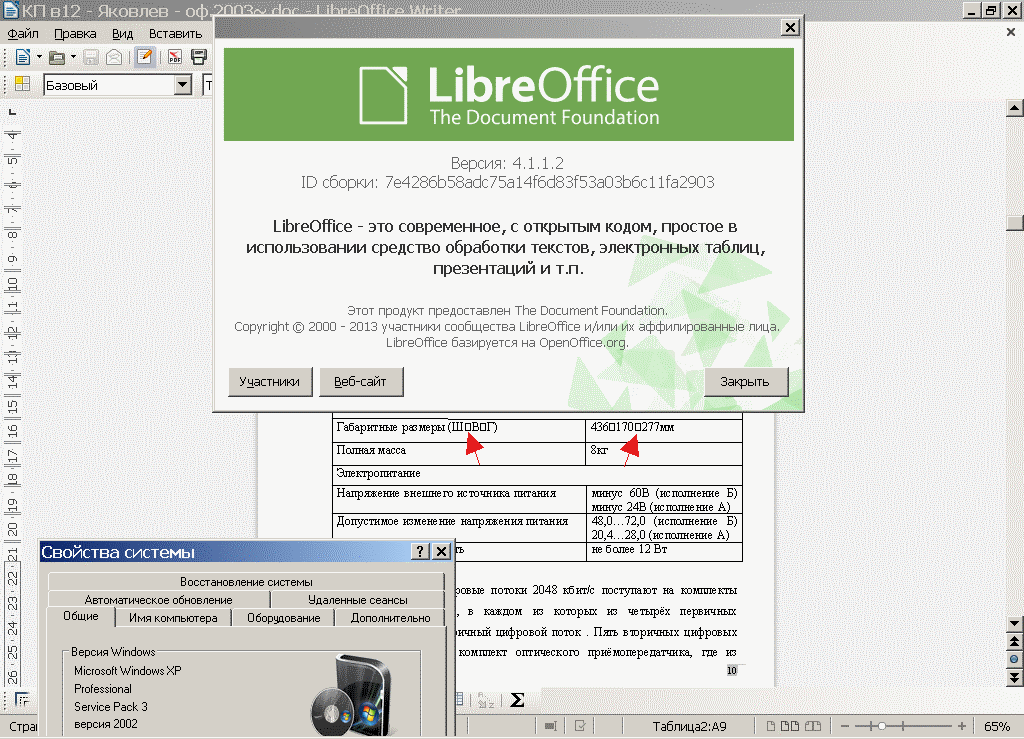Expand the Базовый paragraph style dropdown

click(x=182, y=85)
